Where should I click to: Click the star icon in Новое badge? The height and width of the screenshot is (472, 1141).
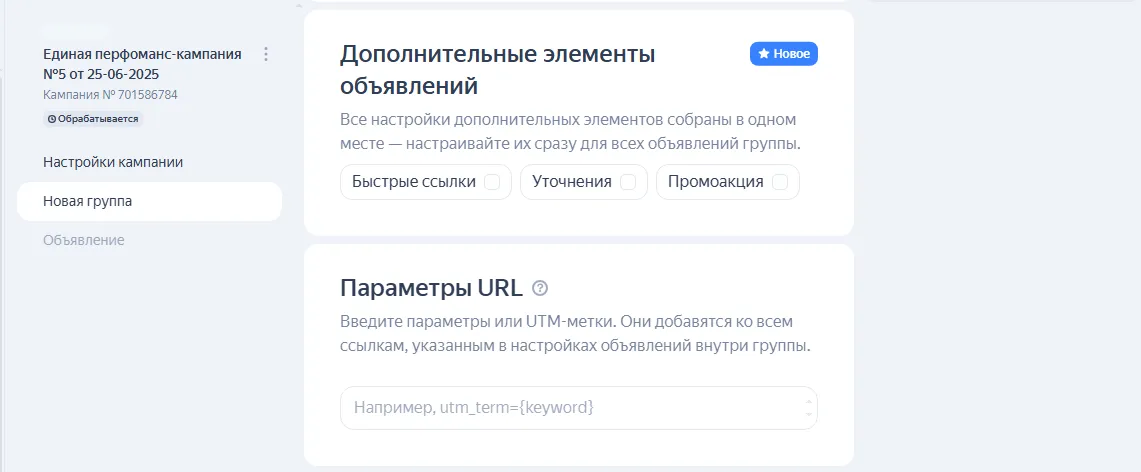tap(764, 54)
